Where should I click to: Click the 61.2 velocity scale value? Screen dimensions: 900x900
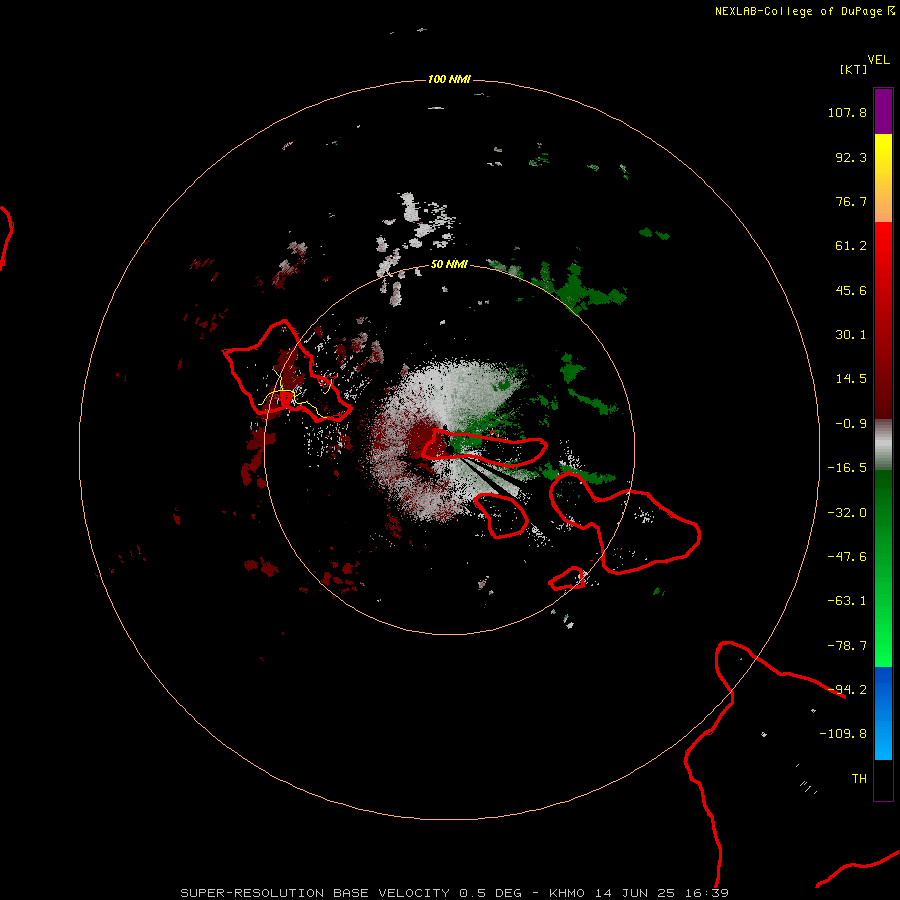click(851, 246)
